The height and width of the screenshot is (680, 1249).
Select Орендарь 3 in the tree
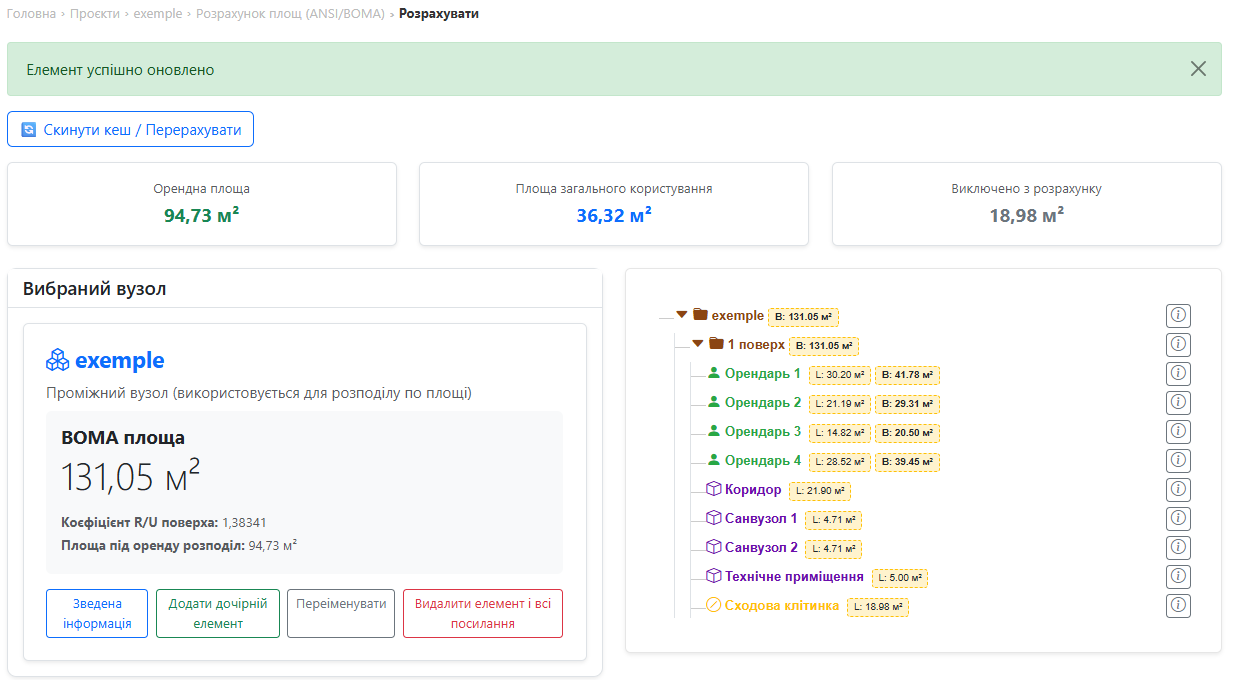[x=763, y=432]
